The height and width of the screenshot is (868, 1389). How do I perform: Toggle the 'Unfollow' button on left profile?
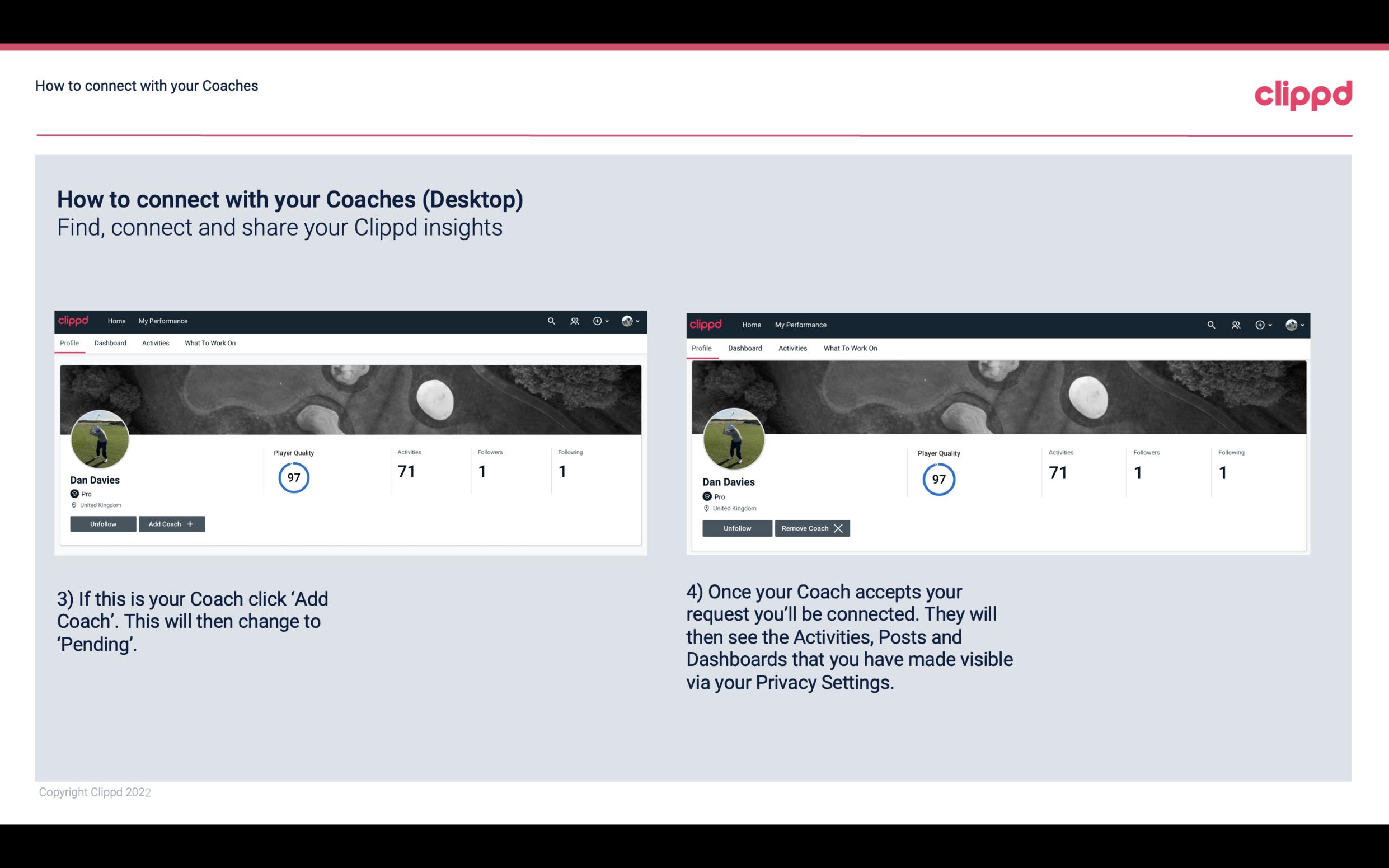coord(103,523)
